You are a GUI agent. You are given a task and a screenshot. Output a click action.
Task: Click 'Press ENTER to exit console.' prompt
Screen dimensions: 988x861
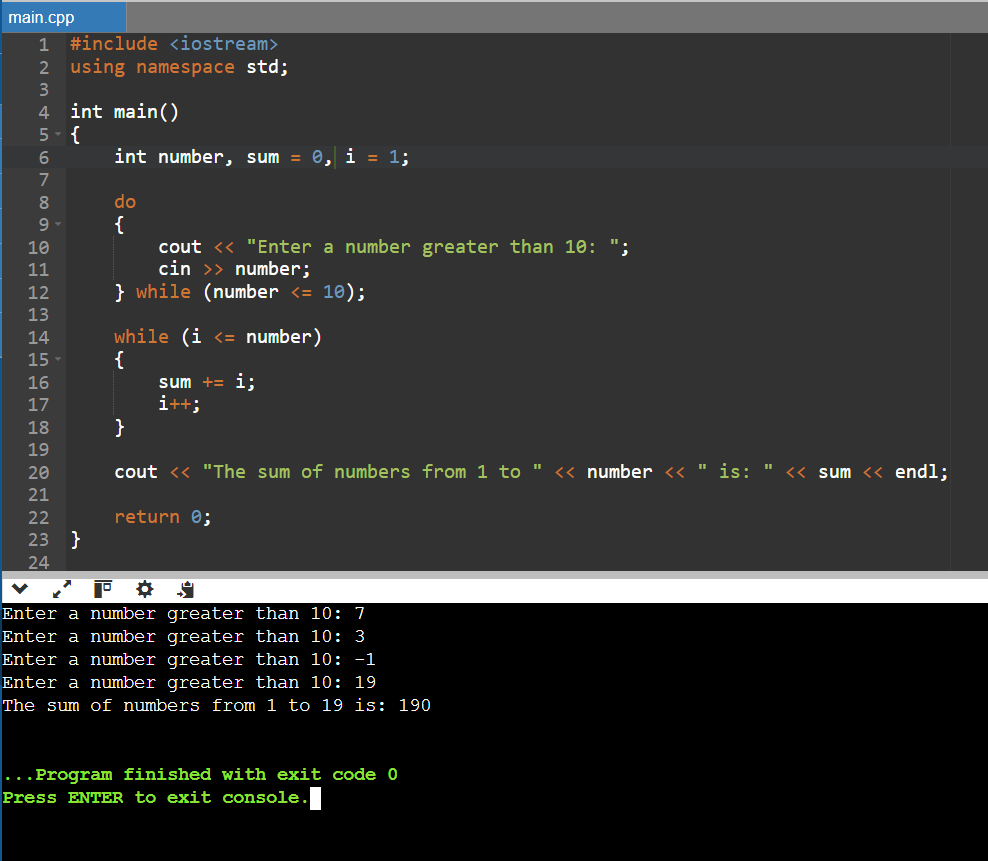coord(156,797)
